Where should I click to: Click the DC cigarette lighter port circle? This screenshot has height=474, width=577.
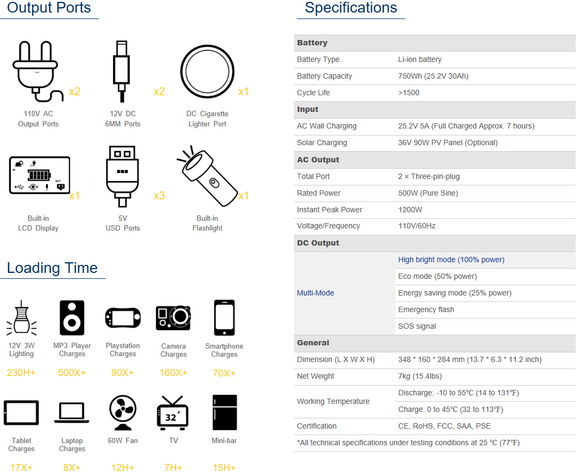pyautogui.click(x=207, y=72)
